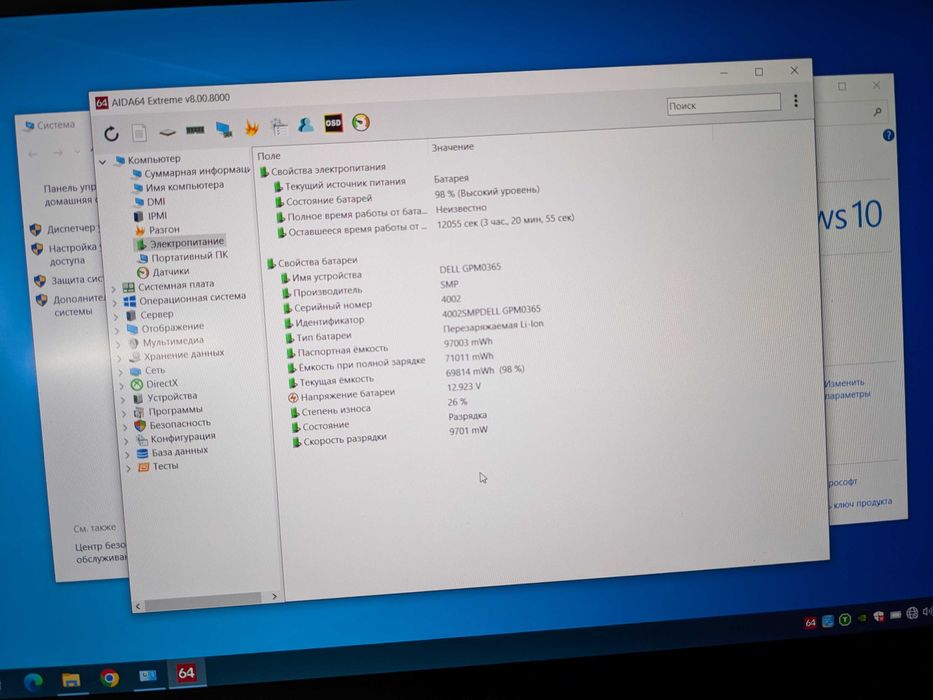Image resolution: width=933 pixels, height=700 pixels.
Task: Select the Имя устройства row
Action: pos(327,276)
